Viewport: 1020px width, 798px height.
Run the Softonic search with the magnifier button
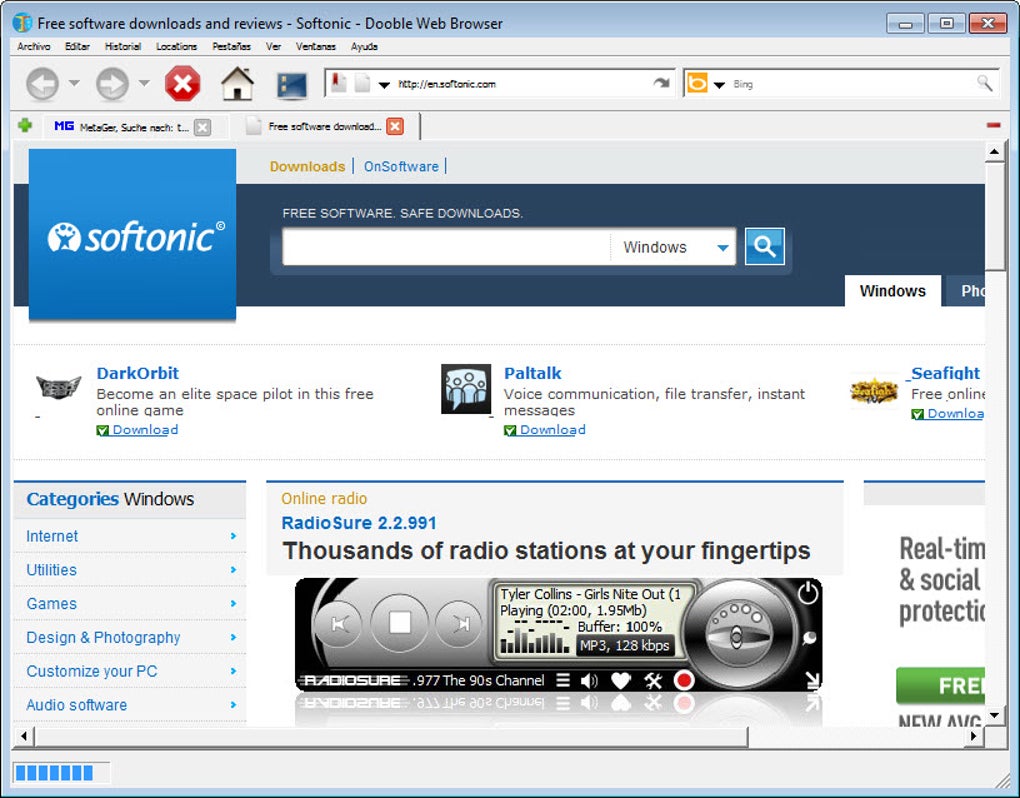click(x=764, y=246)
